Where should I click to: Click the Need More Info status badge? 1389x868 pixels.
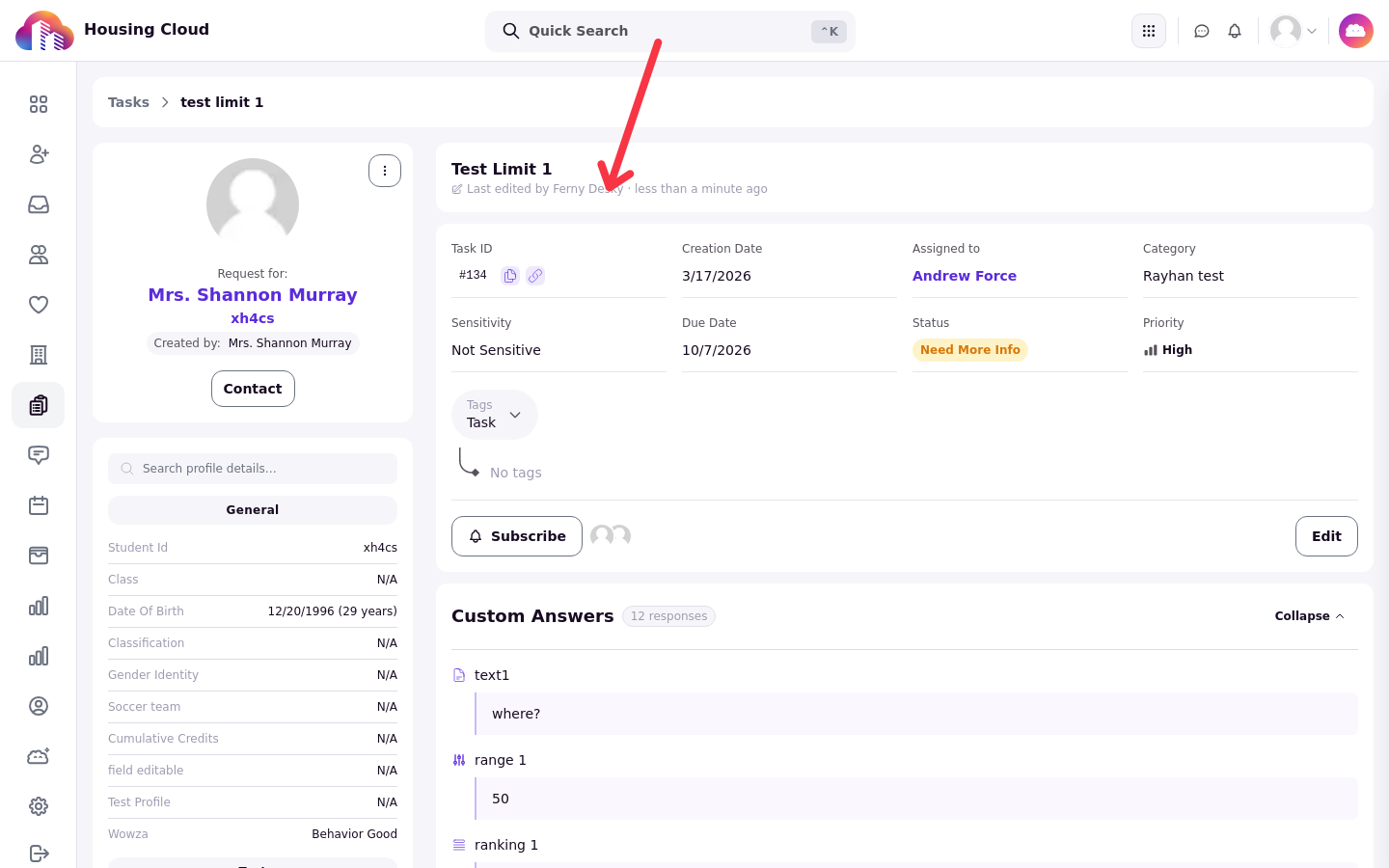pos(970,350)
